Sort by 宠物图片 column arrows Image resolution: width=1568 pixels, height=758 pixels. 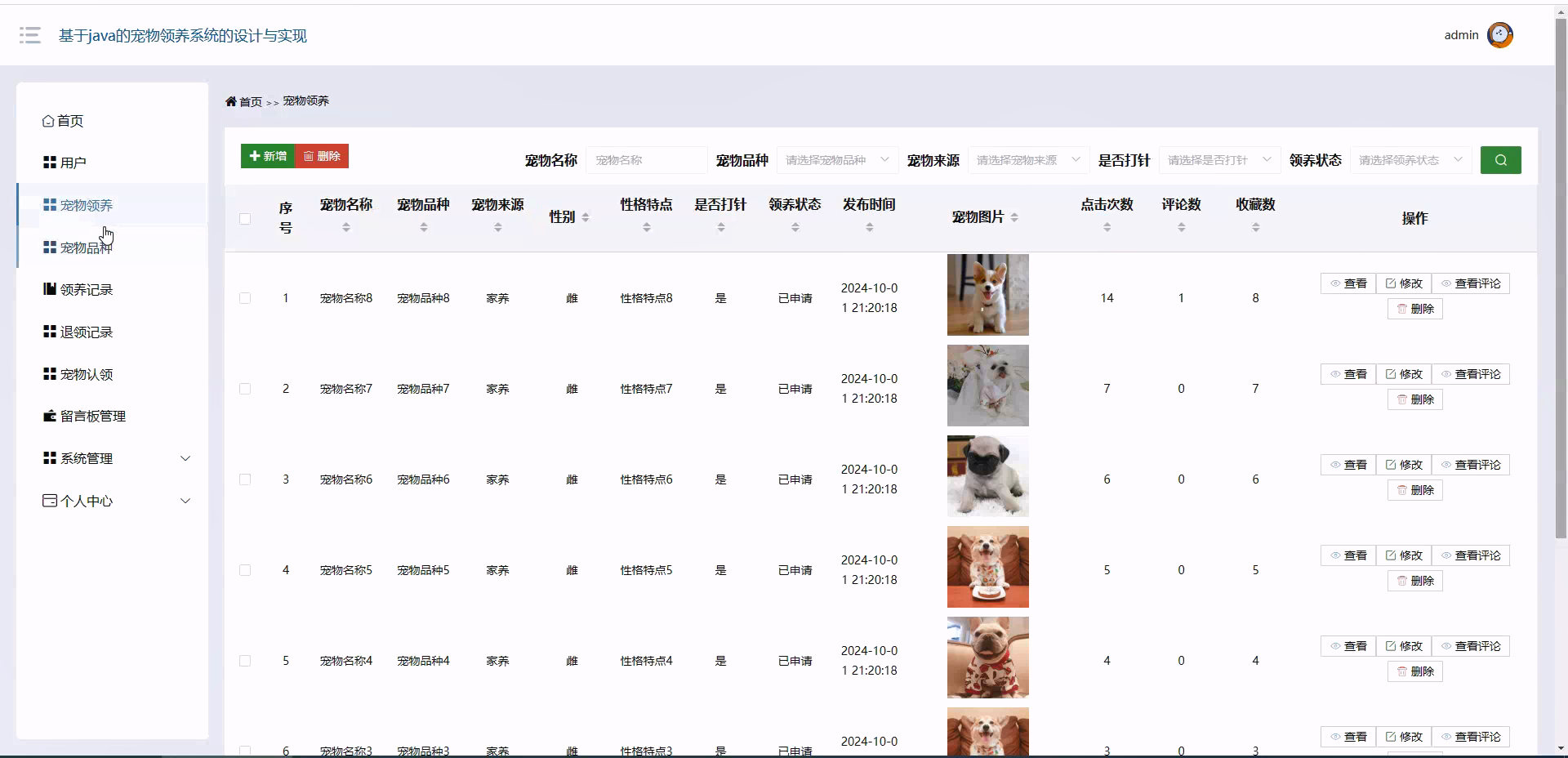tap(1014, 217)
